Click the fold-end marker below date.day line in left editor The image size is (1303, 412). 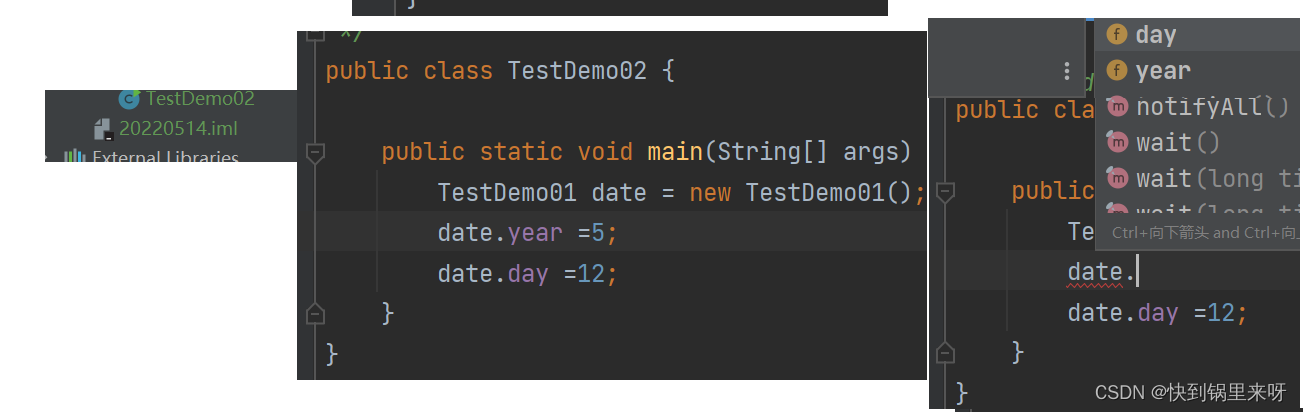click(315, 314)
